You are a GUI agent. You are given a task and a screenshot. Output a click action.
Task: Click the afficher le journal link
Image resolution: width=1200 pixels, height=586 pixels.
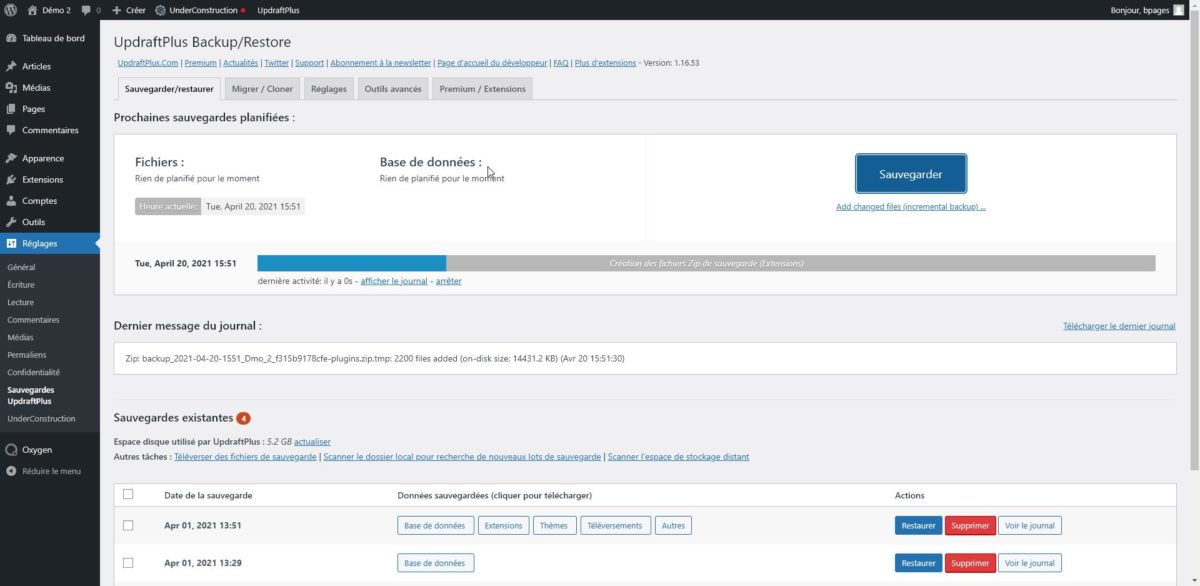tap(394, 281)
